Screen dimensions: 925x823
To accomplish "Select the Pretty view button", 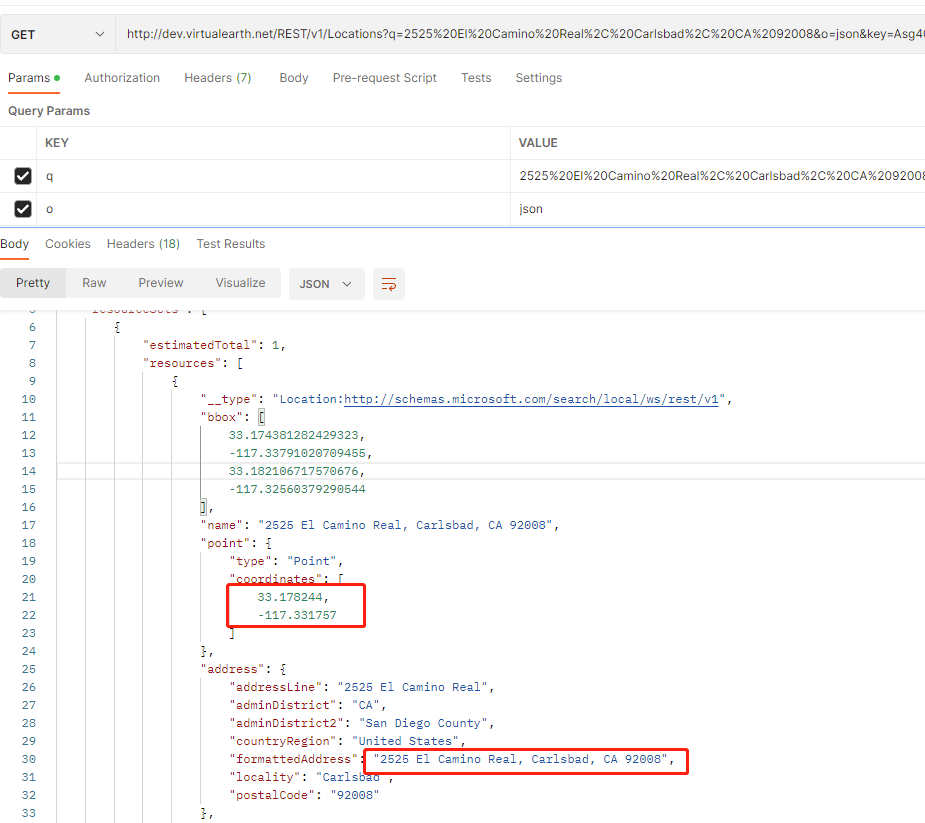I will tap(33, 283).
